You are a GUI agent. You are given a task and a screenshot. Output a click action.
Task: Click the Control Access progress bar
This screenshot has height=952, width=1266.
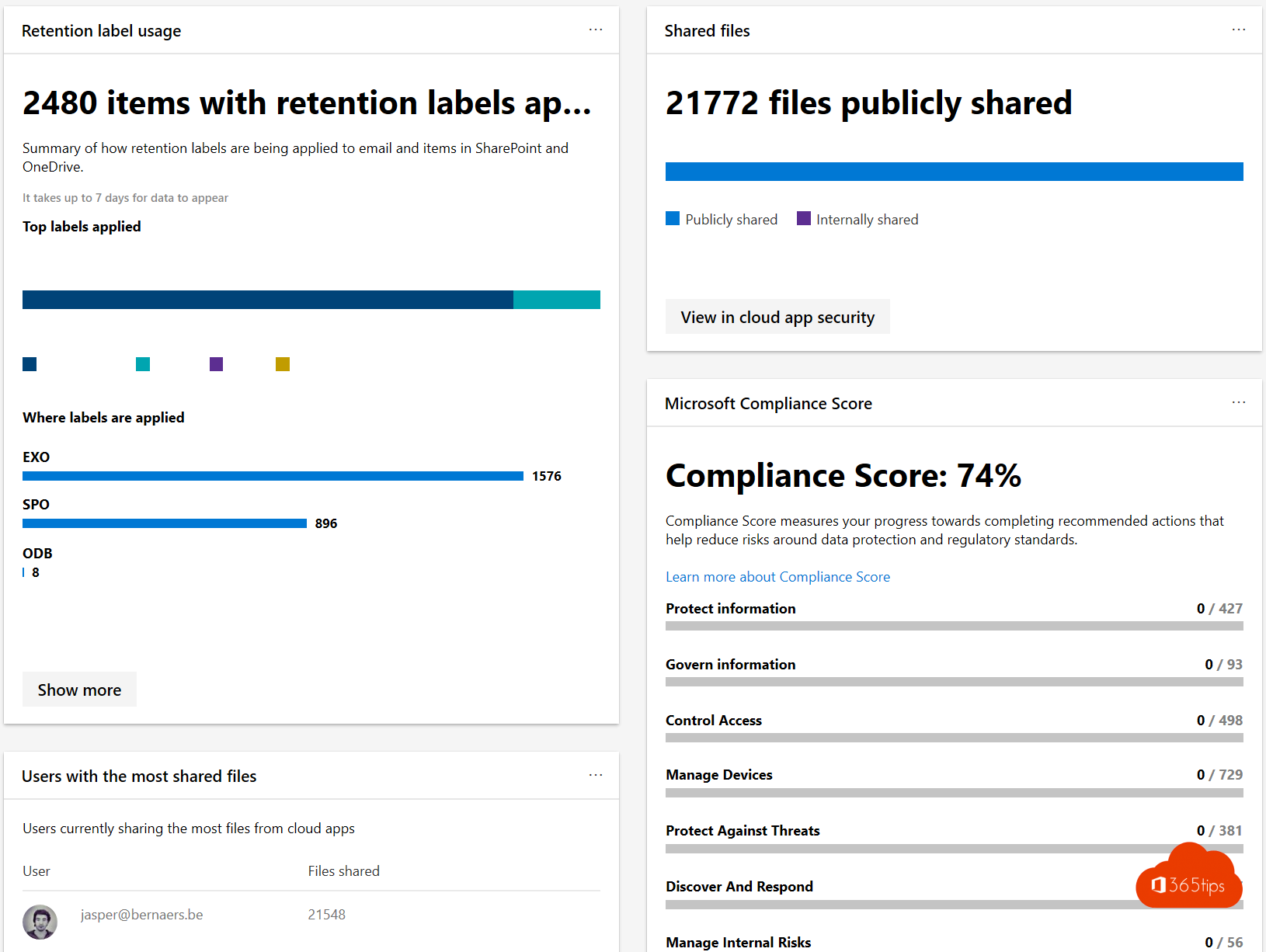[955, 738]
